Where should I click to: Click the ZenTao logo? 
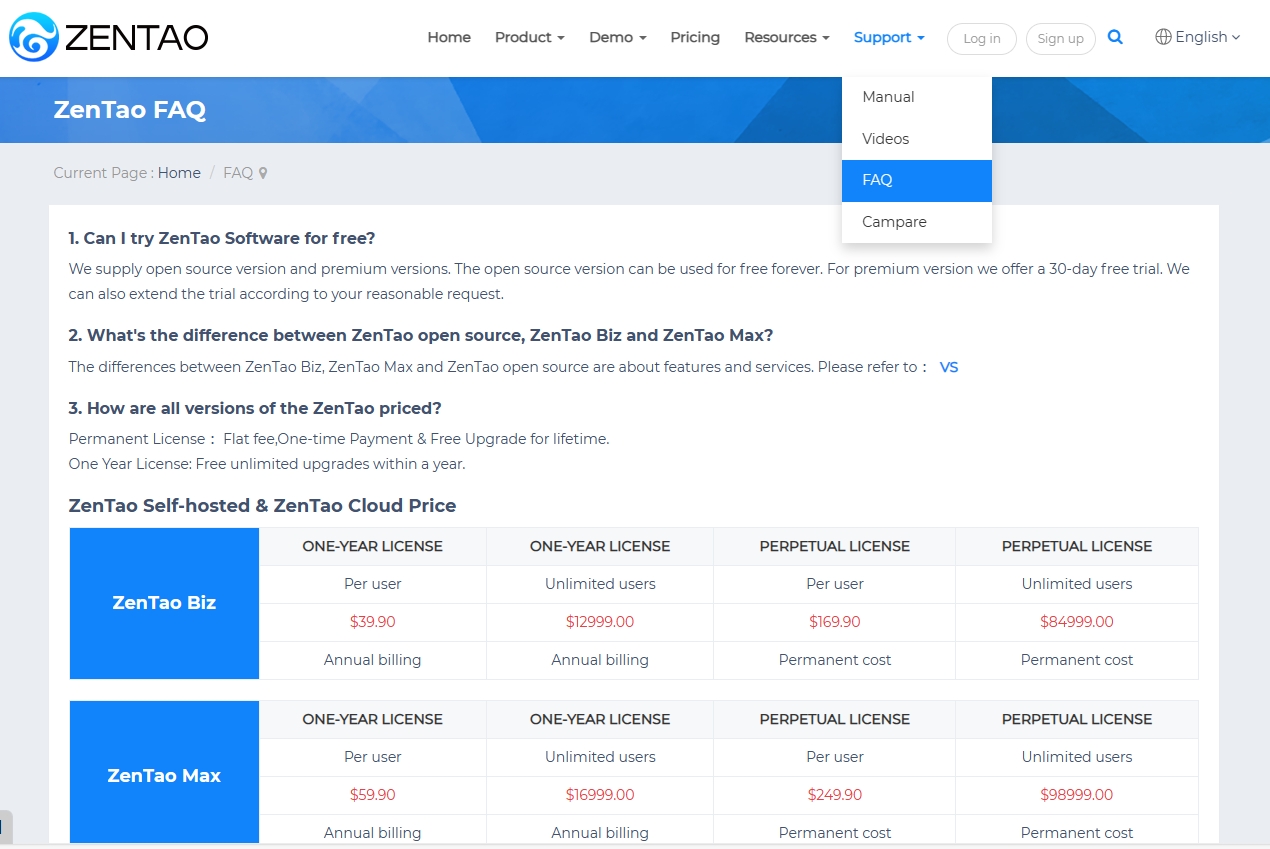click(x=108, y=38)
